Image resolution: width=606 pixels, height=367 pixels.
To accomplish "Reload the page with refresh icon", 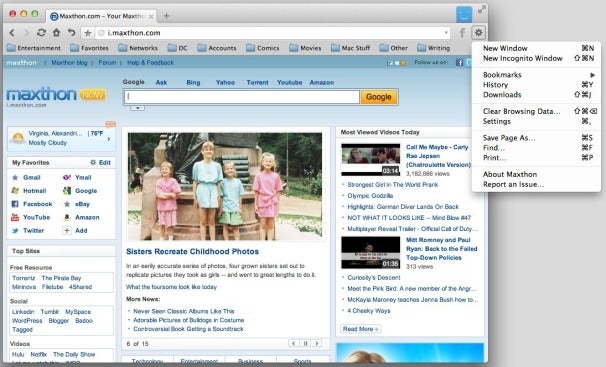I will point(41,33).
